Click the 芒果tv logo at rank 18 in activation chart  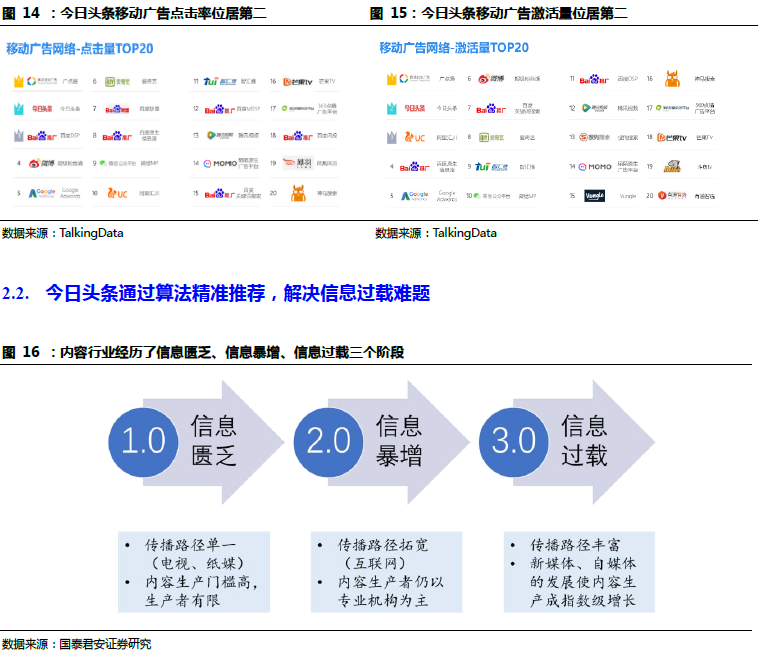click(x=672, y=137)
